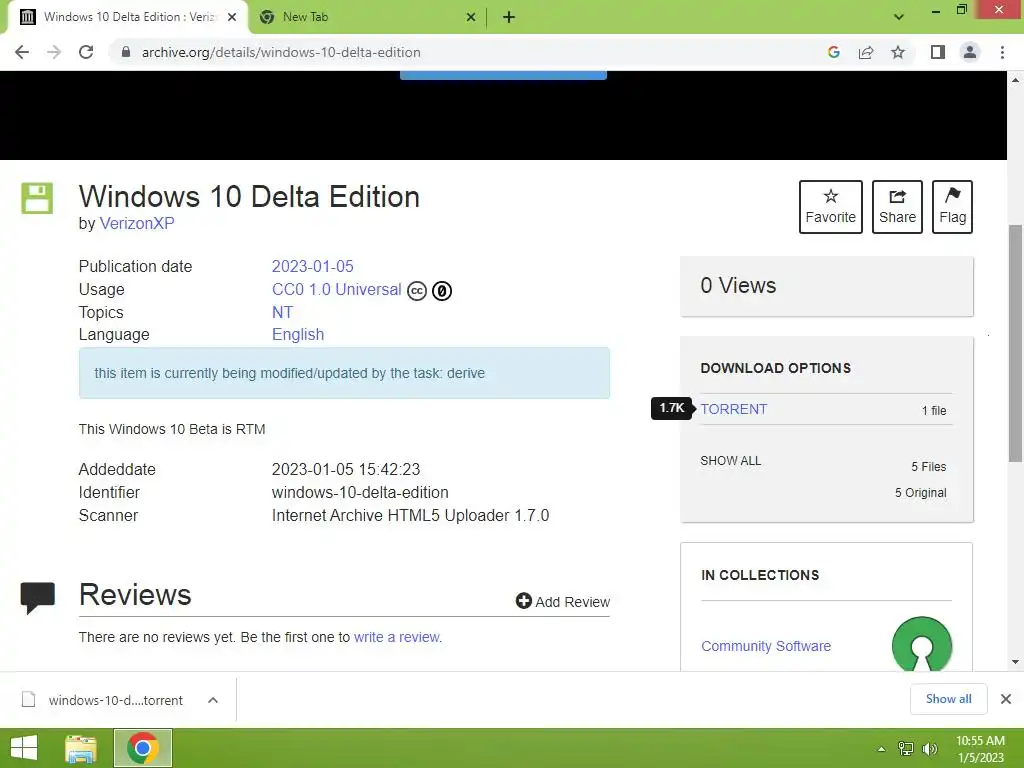The height and width of the screenshot is (768, 1024).
Task: Click the Share item button
Action: pos(897,207)
